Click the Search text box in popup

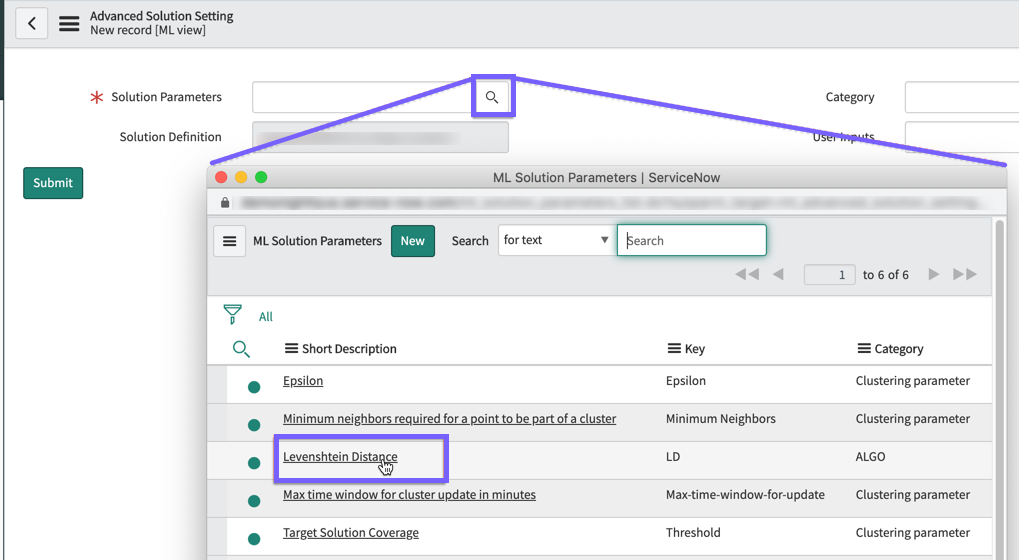pos(691,240)
